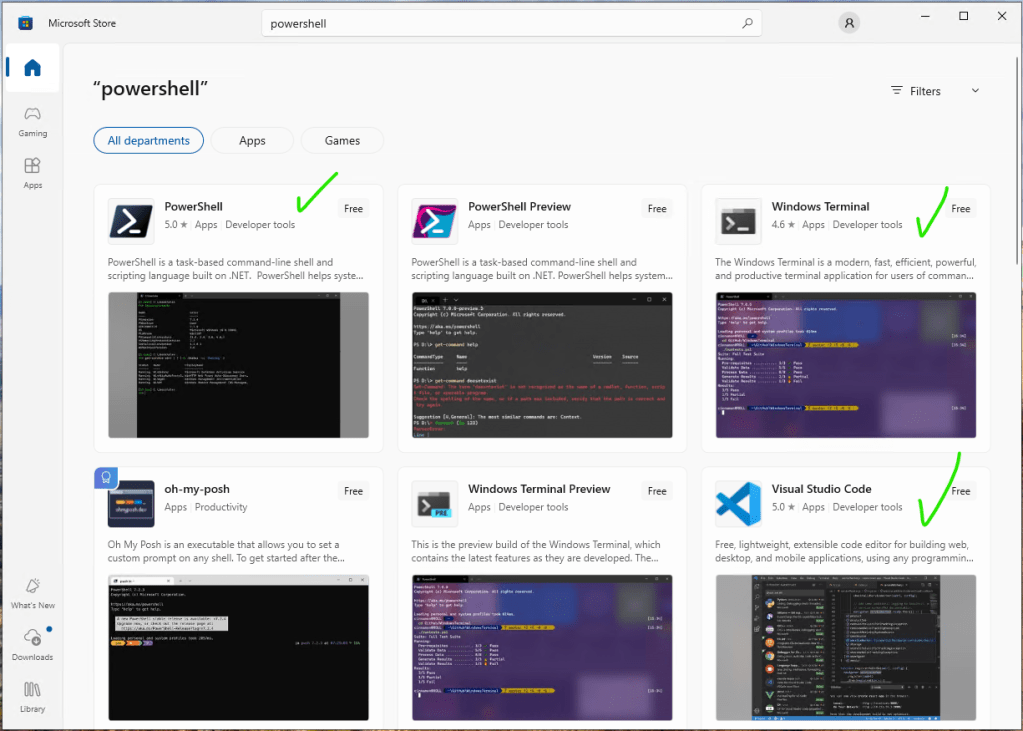Select the Apps filter pill
The image size is (1023, 731).
coord(252,141)
